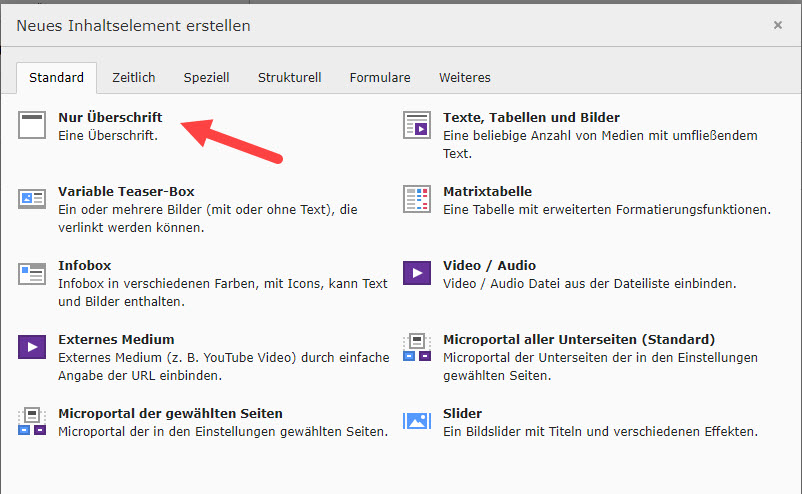Click the Infobox element icon
Screen dimensions: 802x494
pos(32,272)
